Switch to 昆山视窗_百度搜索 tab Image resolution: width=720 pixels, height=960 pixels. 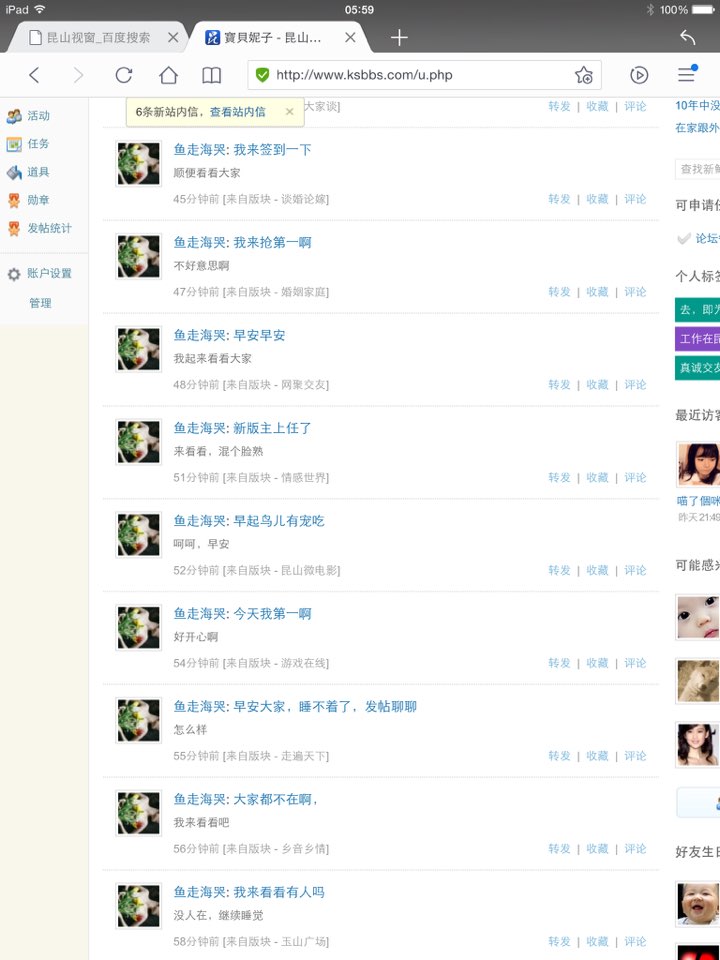pyautogui.click(x=99, y=37)
